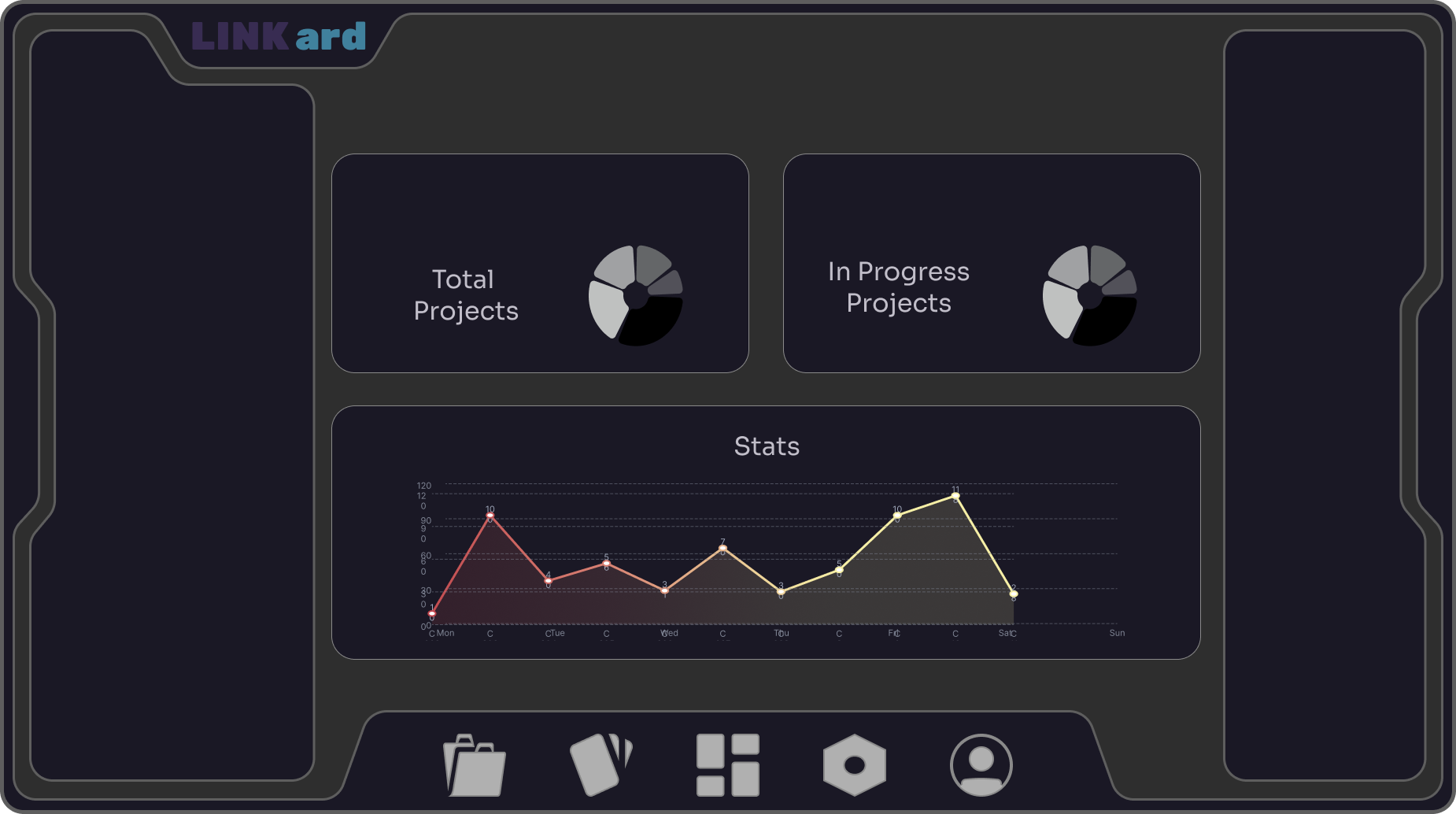1456x814 pixels.
Task: Click the Stats chart heading
Action: [767, 446]
